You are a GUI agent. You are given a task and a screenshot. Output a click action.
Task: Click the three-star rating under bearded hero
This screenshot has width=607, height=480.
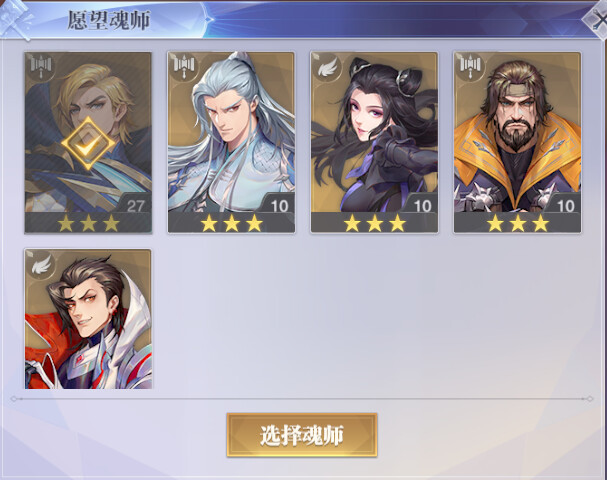(517, 223)
